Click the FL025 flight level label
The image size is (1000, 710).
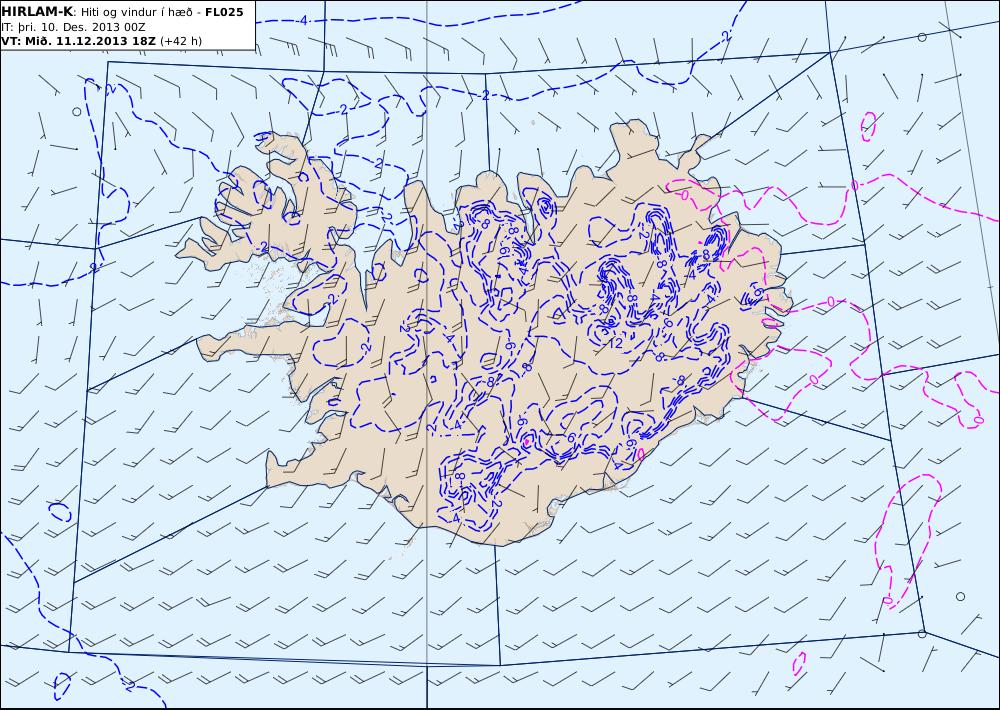tap(224, 12)
